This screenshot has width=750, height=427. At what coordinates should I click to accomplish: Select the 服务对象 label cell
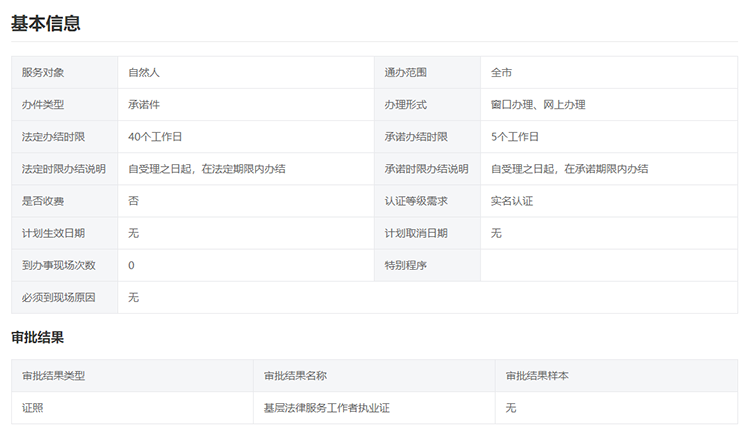(43, 73)
